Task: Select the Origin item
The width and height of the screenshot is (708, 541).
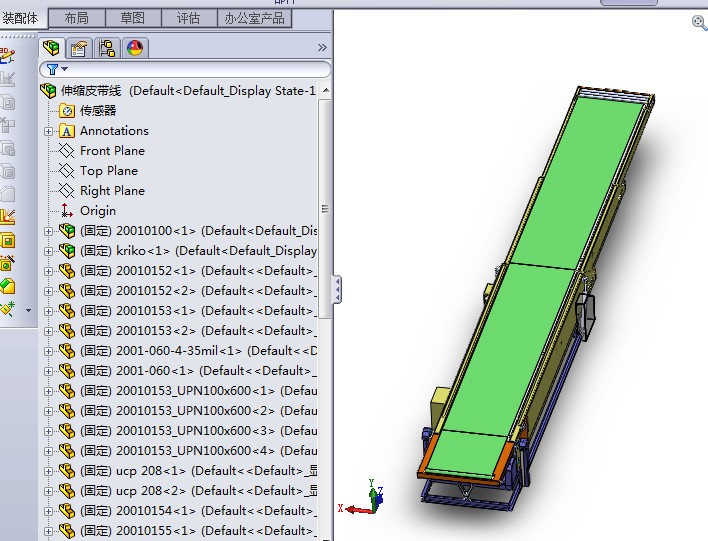Action: click(88, 211)
